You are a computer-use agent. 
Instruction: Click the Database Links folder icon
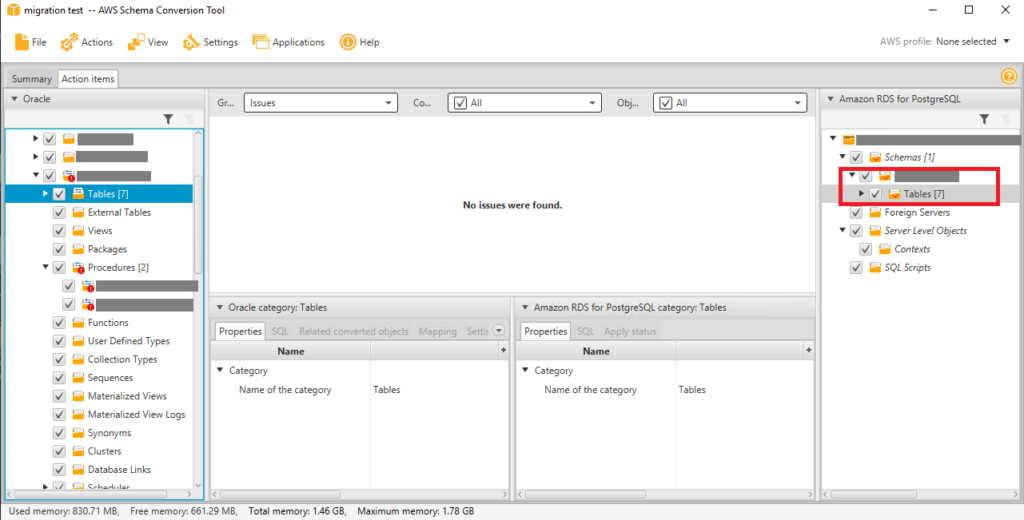point(78,469)
